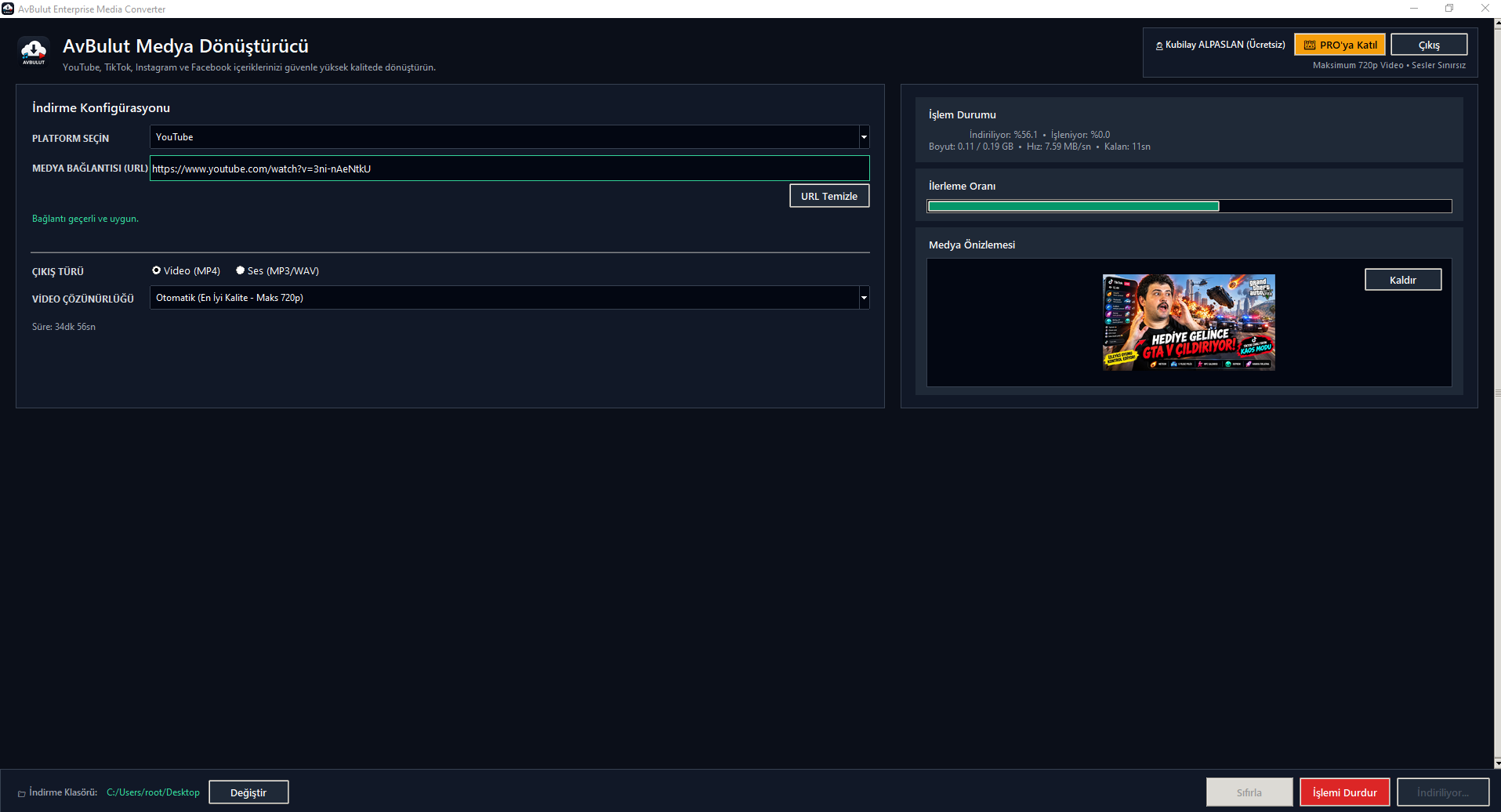Change download folder with Değiştir button
This screenshot has width=1501, height=812.
click(248, 792)
